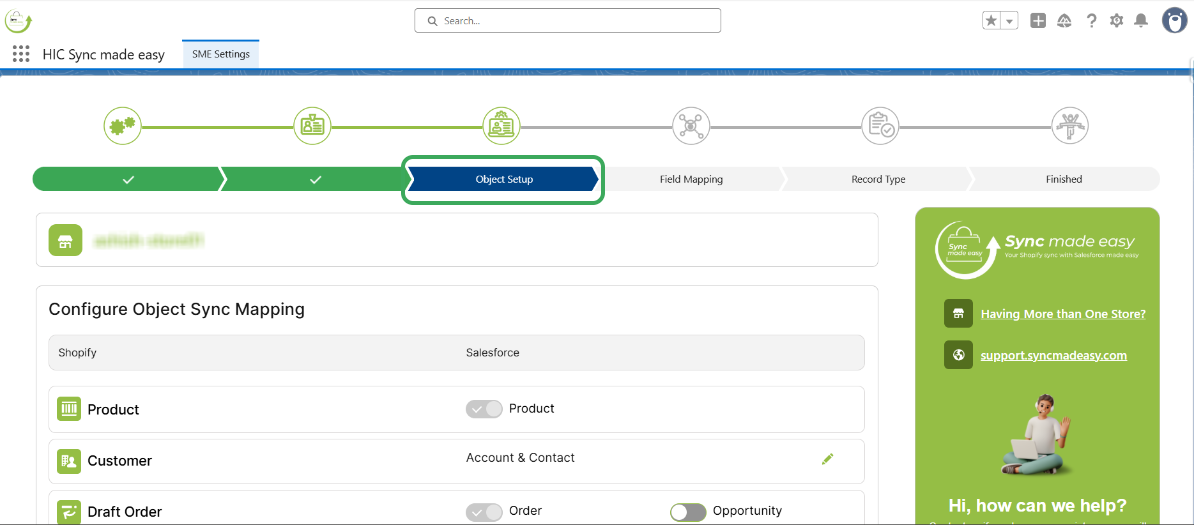Select the Field Mapping step

coord(691,180)
